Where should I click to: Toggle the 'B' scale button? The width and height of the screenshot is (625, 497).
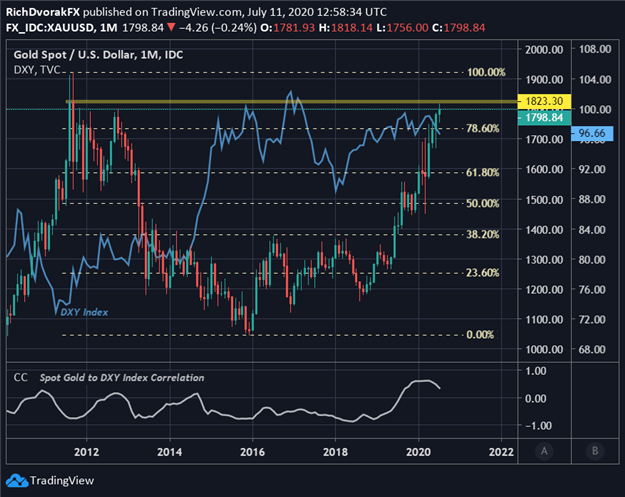(x=595, y=451)
